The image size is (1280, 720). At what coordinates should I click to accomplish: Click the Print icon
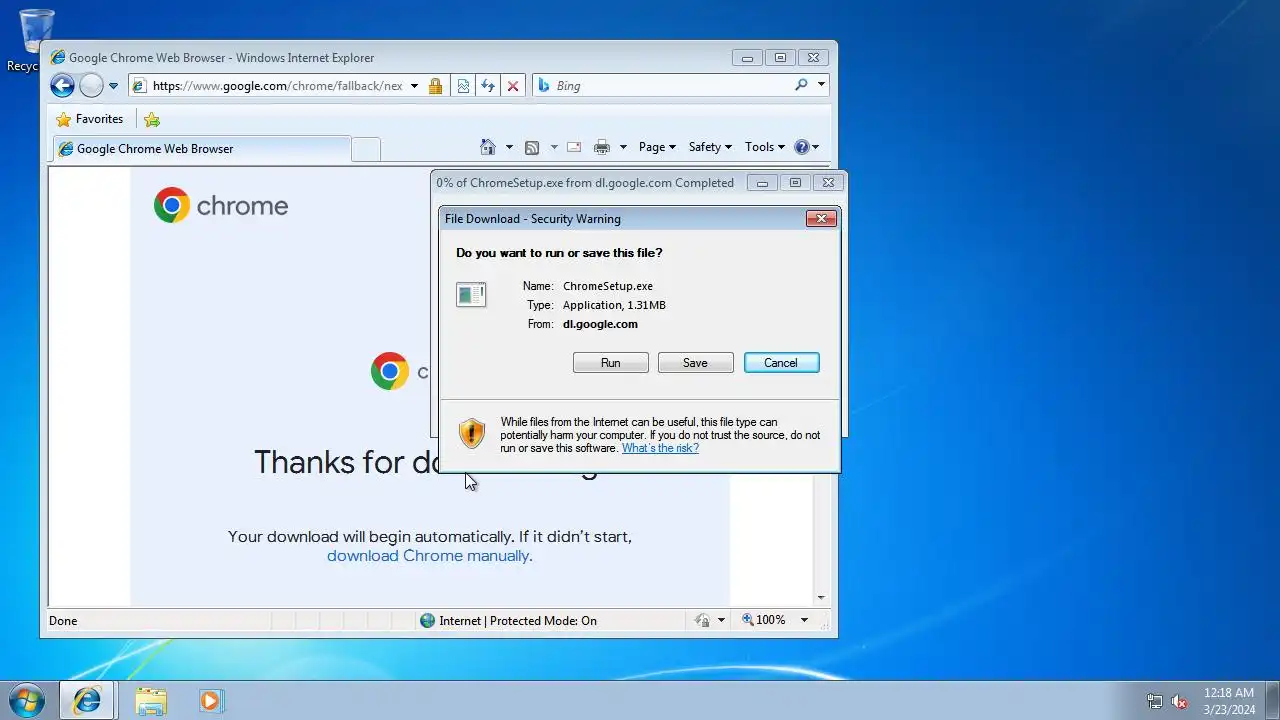point(601,147)
